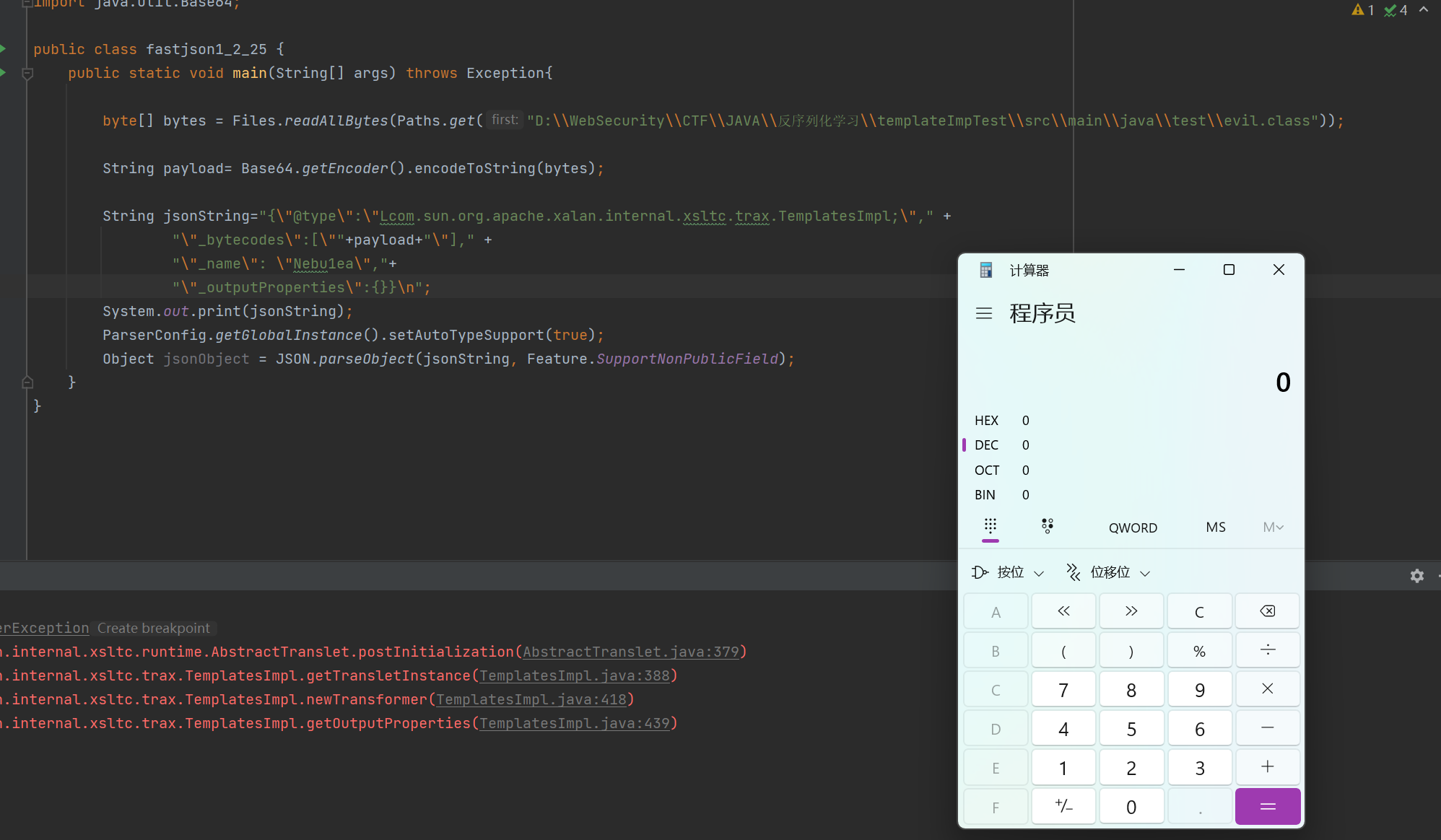Collapse the main method fold marker
1441x840 pixels.
27,73
